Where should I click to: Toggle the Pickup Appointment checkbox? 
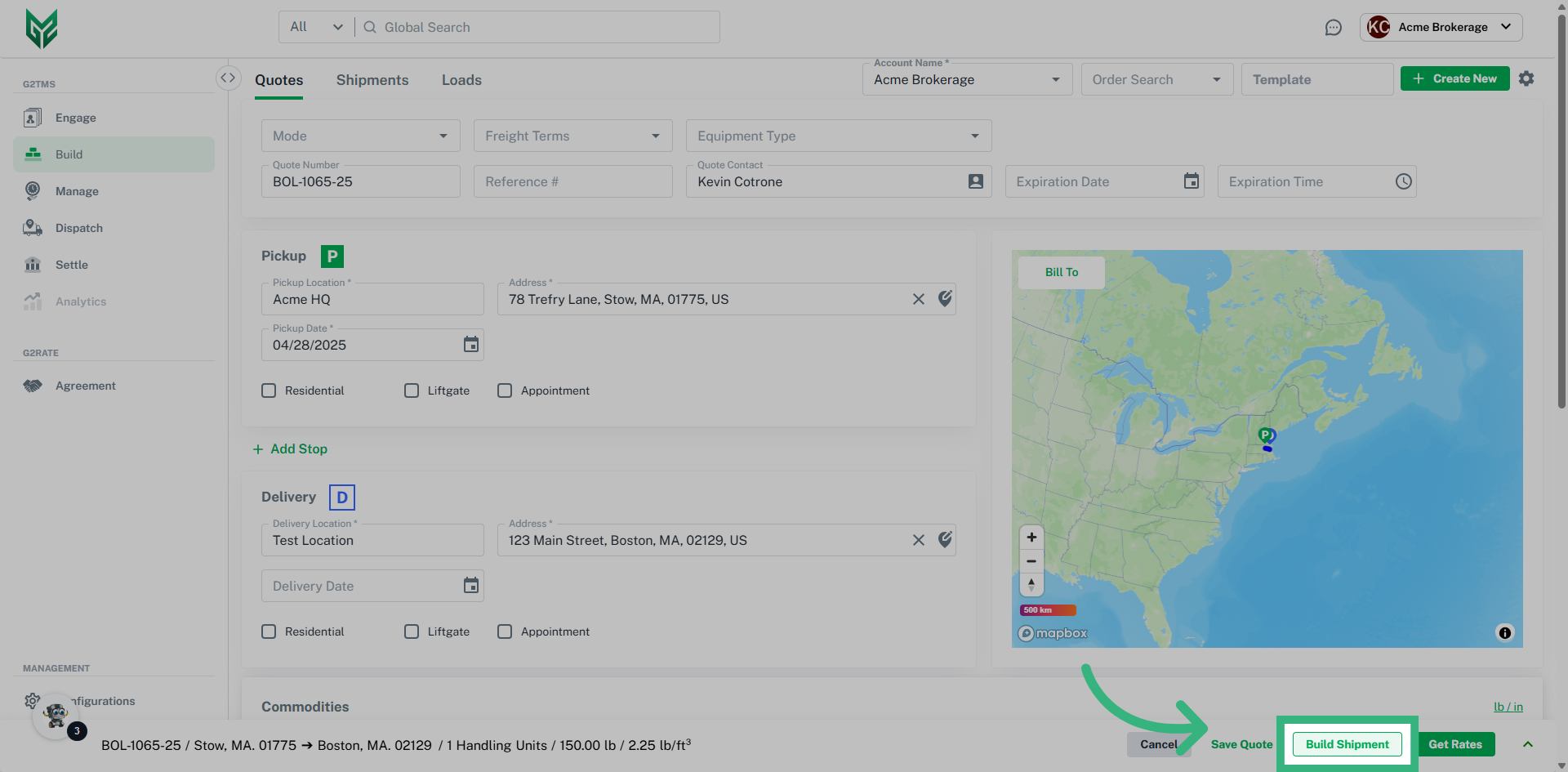pos(505,390)
